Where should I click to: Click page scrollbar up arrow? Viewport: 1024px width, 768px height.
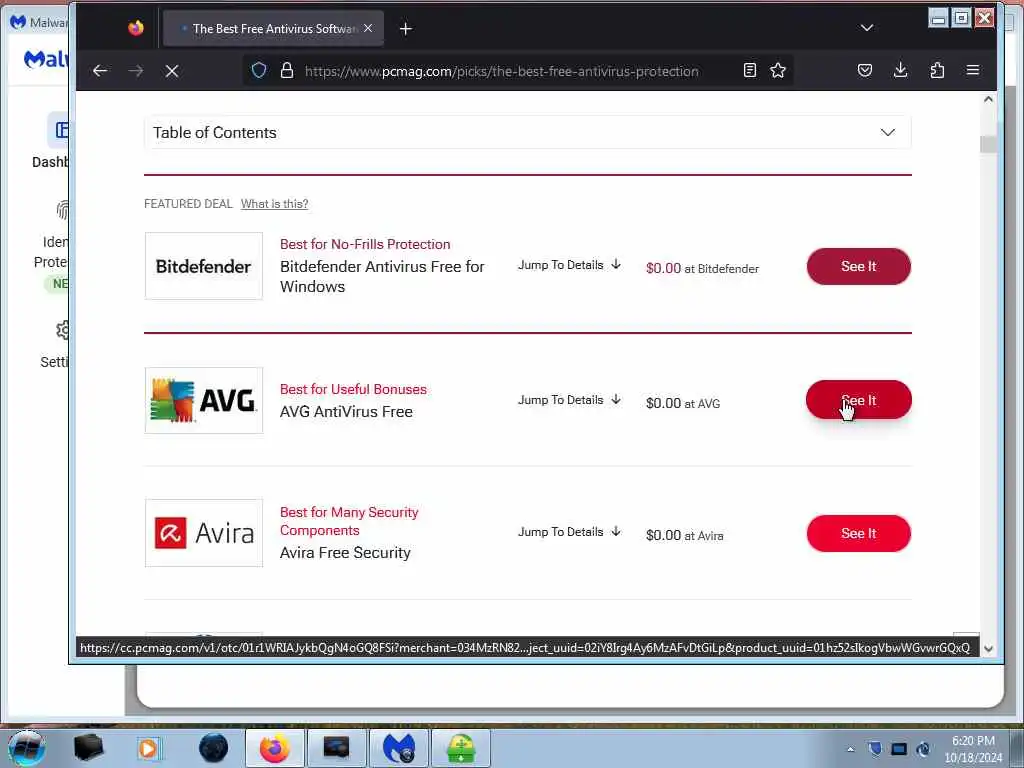click(x=988, y=99)
